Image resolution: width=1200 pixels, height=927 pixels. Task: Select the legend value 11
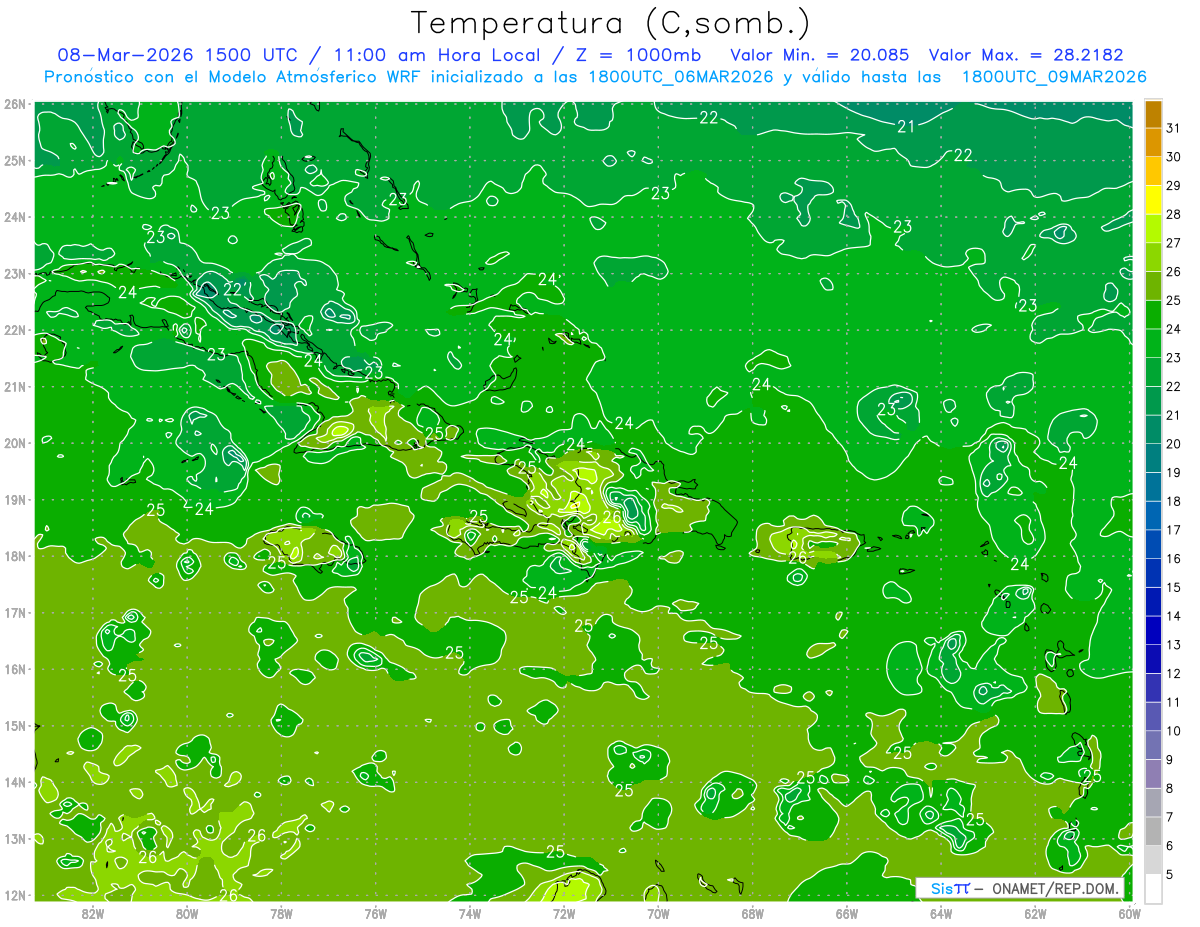pyautogui.click(x=1174, y=702)
